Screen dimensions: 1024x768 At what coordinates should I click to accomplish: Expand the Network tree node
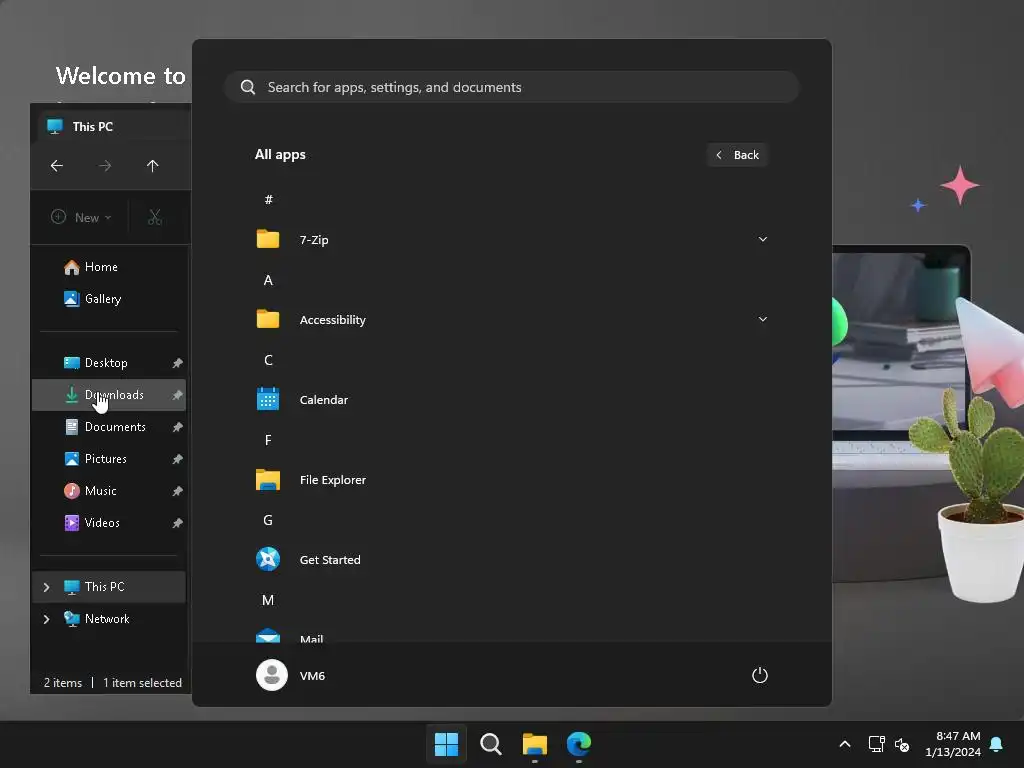(x=46, y=619)
